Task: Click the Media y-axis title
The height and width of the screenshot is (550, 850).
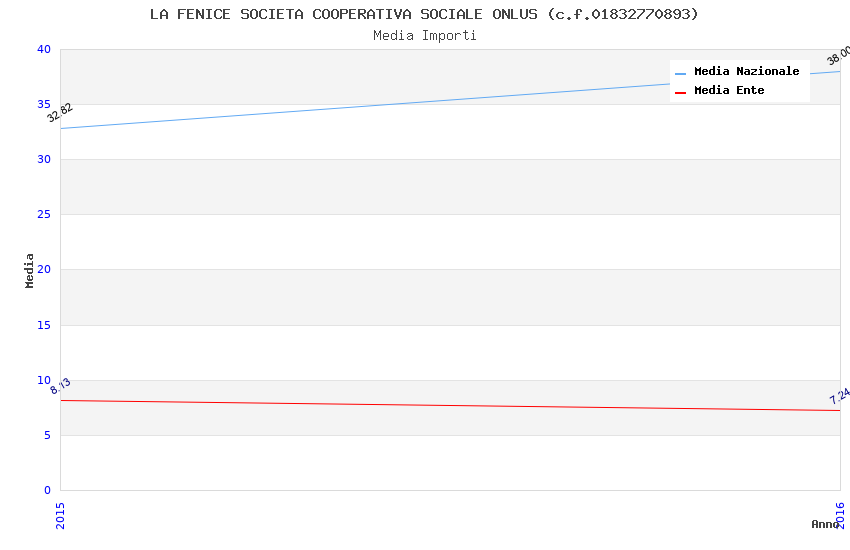Action: (29, 270)
